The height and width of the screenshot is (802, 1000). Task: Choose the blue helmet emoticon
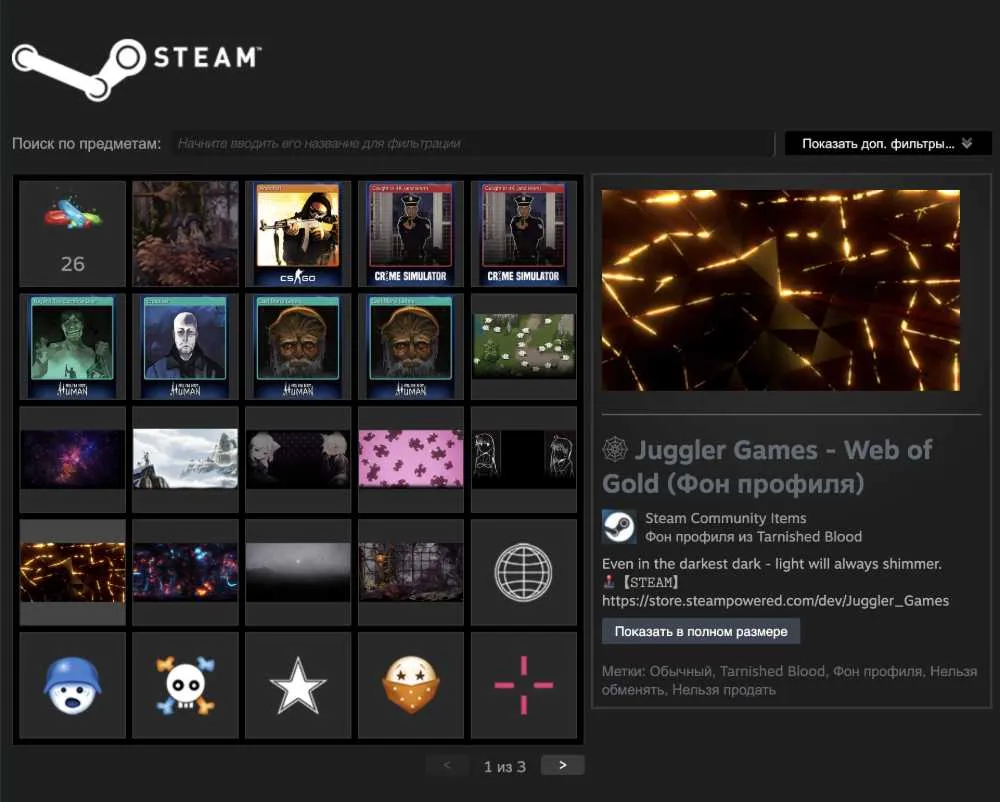point(73,685)
